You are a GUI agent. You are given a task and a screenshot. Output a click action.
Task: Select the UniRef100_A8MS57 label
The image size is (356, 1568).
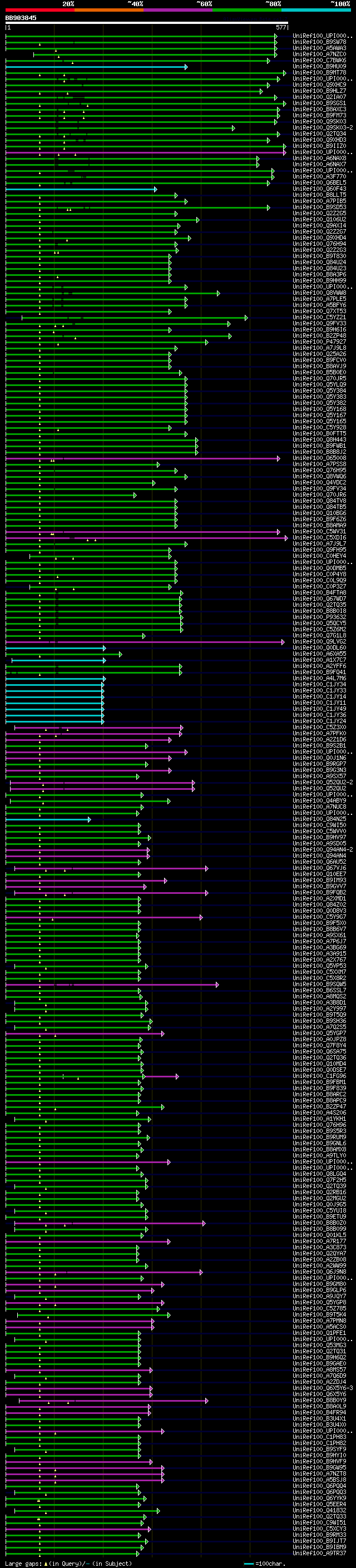[319, 1369]
